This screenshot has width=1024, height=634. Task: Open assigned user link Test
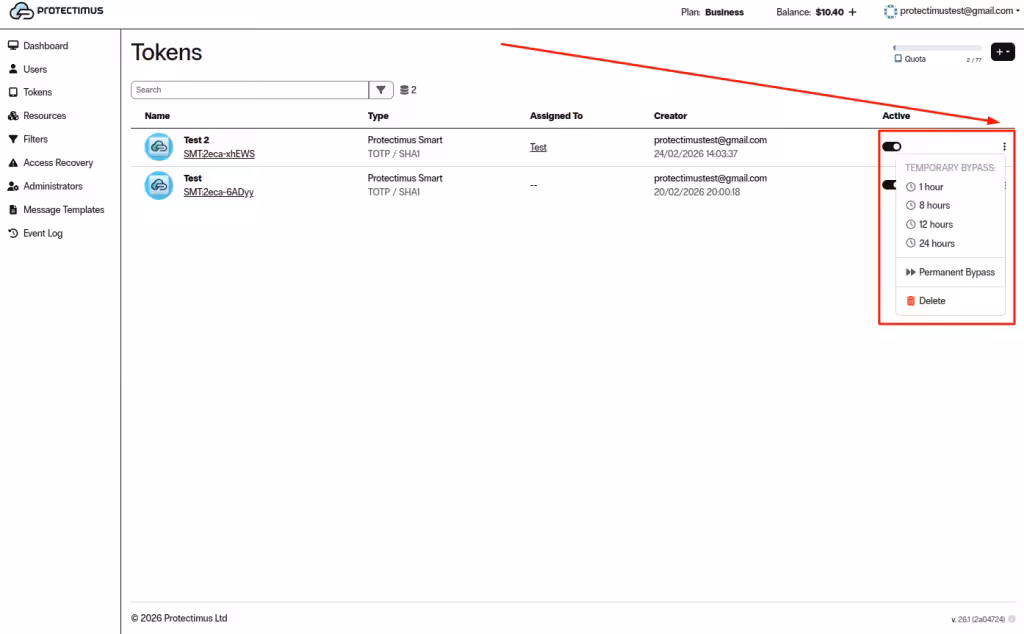[x=538, y=147]
